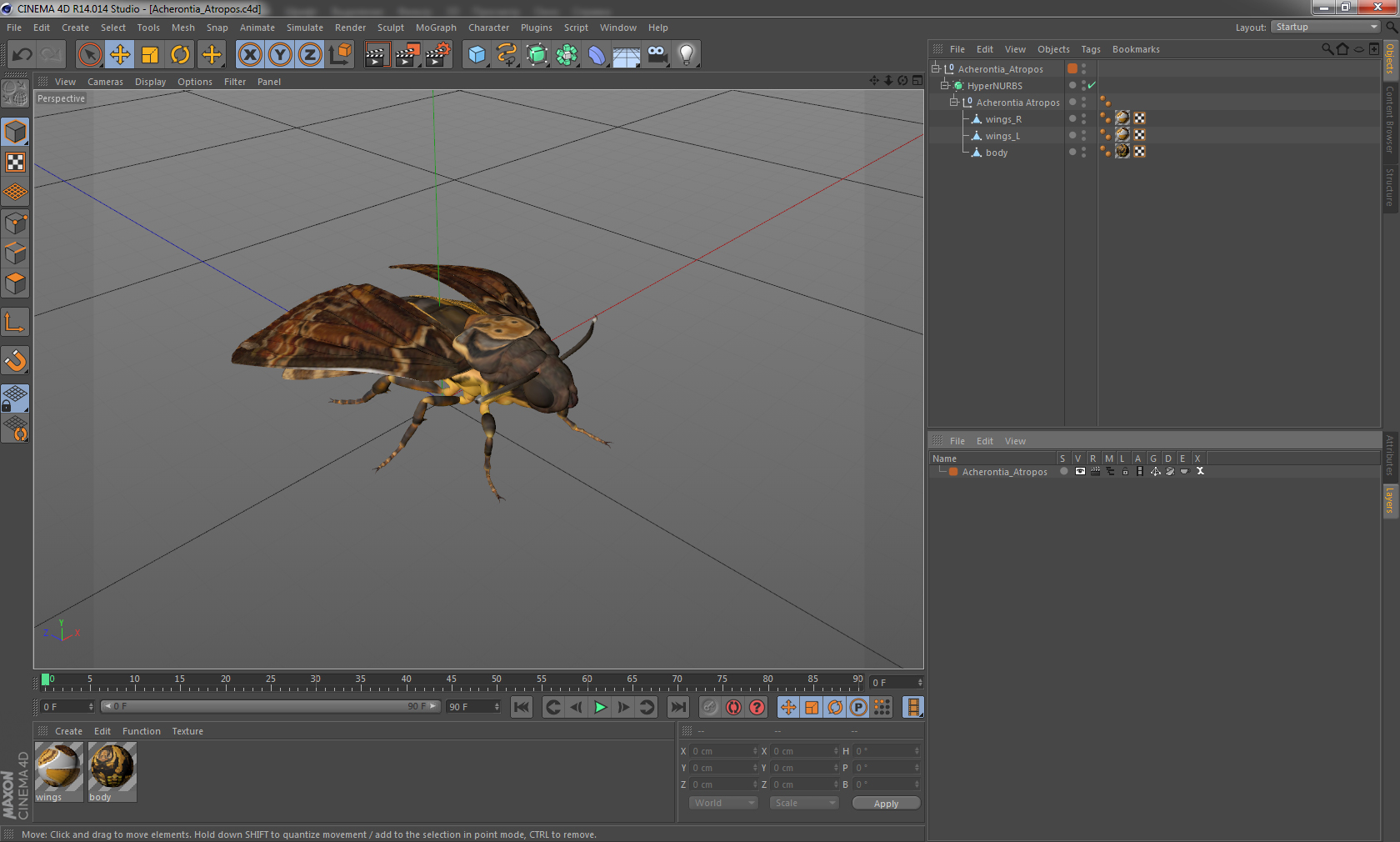The image size is (1400, 842).
Task: Toggle the Snap magnet icon
Action: coord(15,360)
